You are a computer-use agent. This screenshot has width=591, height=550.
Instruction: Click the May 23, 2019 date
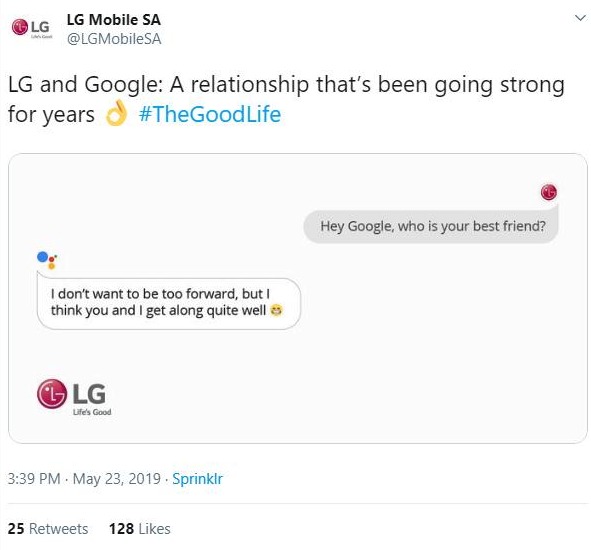116,479
